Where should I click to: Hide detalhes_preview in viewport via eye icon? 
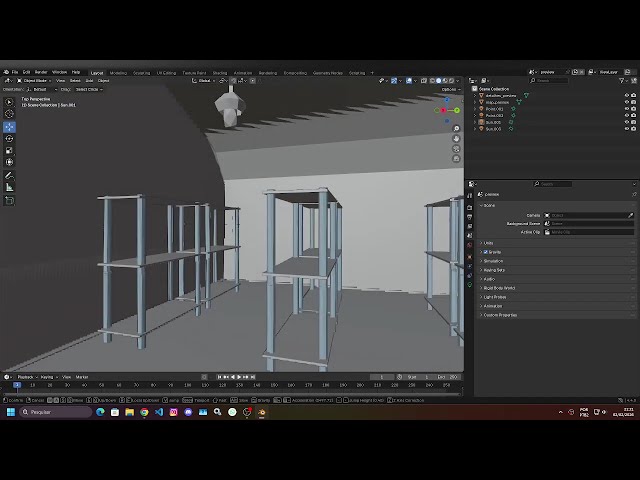[627, 96]
